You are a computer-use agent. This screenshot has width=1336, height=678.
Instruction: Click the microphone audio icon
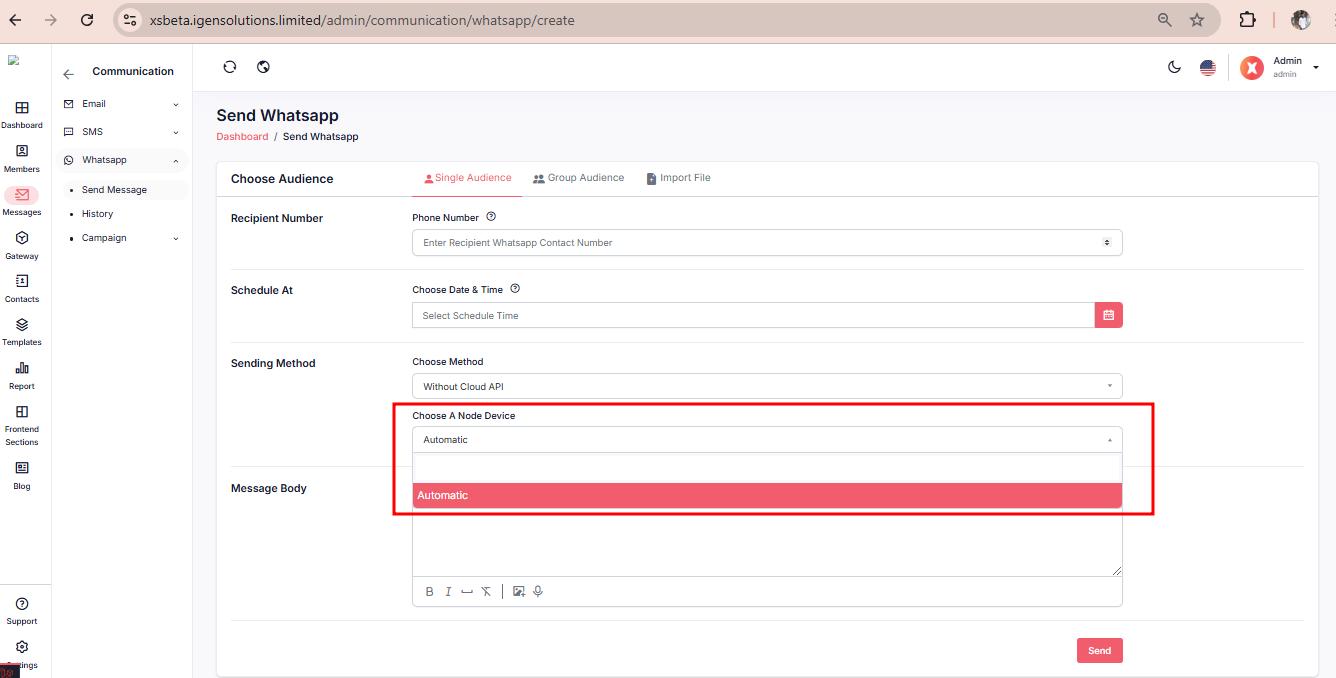pos(538,591)
